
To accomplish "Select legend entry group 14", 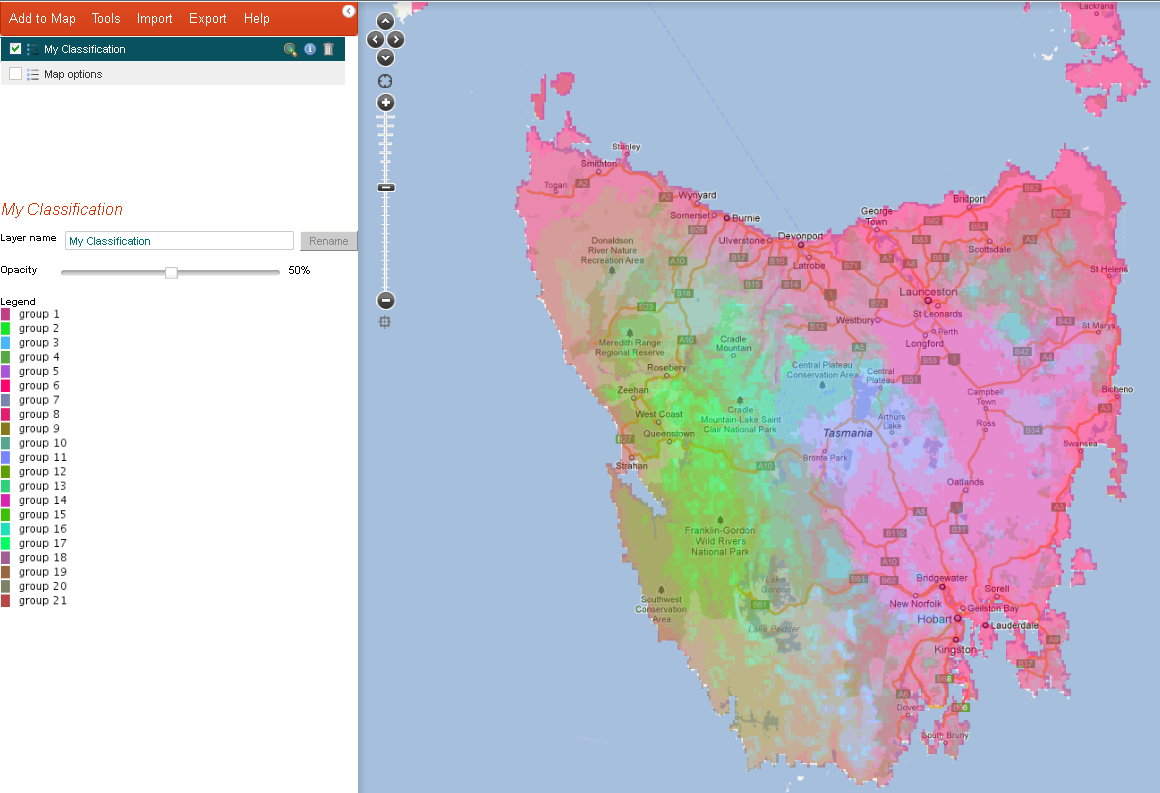I will click(43, 500).
